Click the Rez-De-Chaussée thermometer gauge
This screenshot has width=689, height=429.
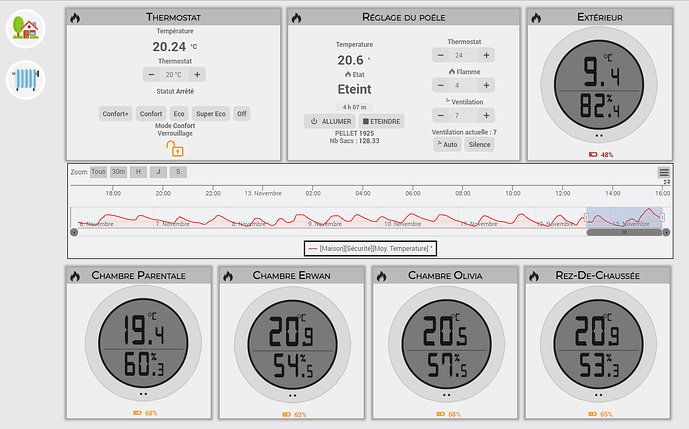pyautogui.click(x=598, y=344)
